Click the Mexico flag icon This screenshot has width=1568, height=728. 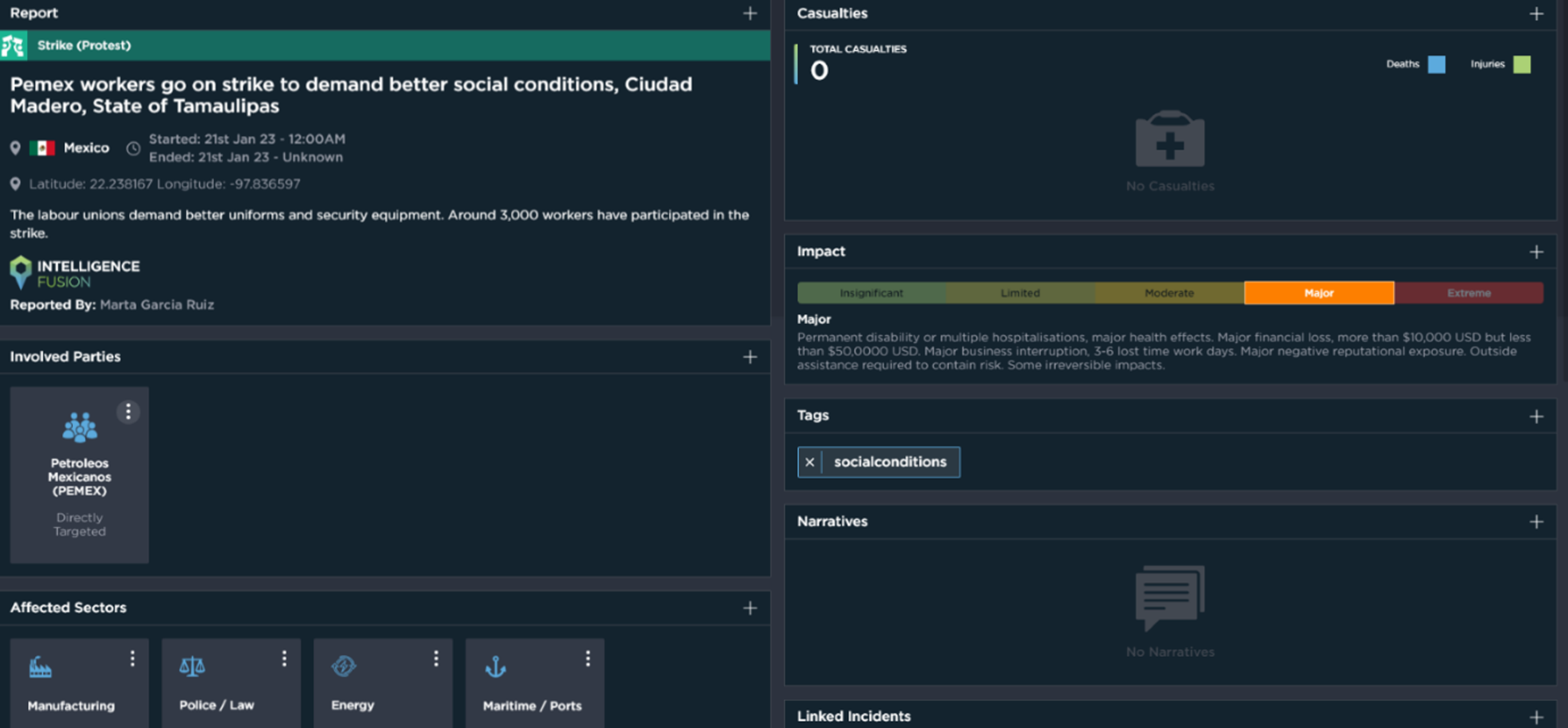[42, 148]
